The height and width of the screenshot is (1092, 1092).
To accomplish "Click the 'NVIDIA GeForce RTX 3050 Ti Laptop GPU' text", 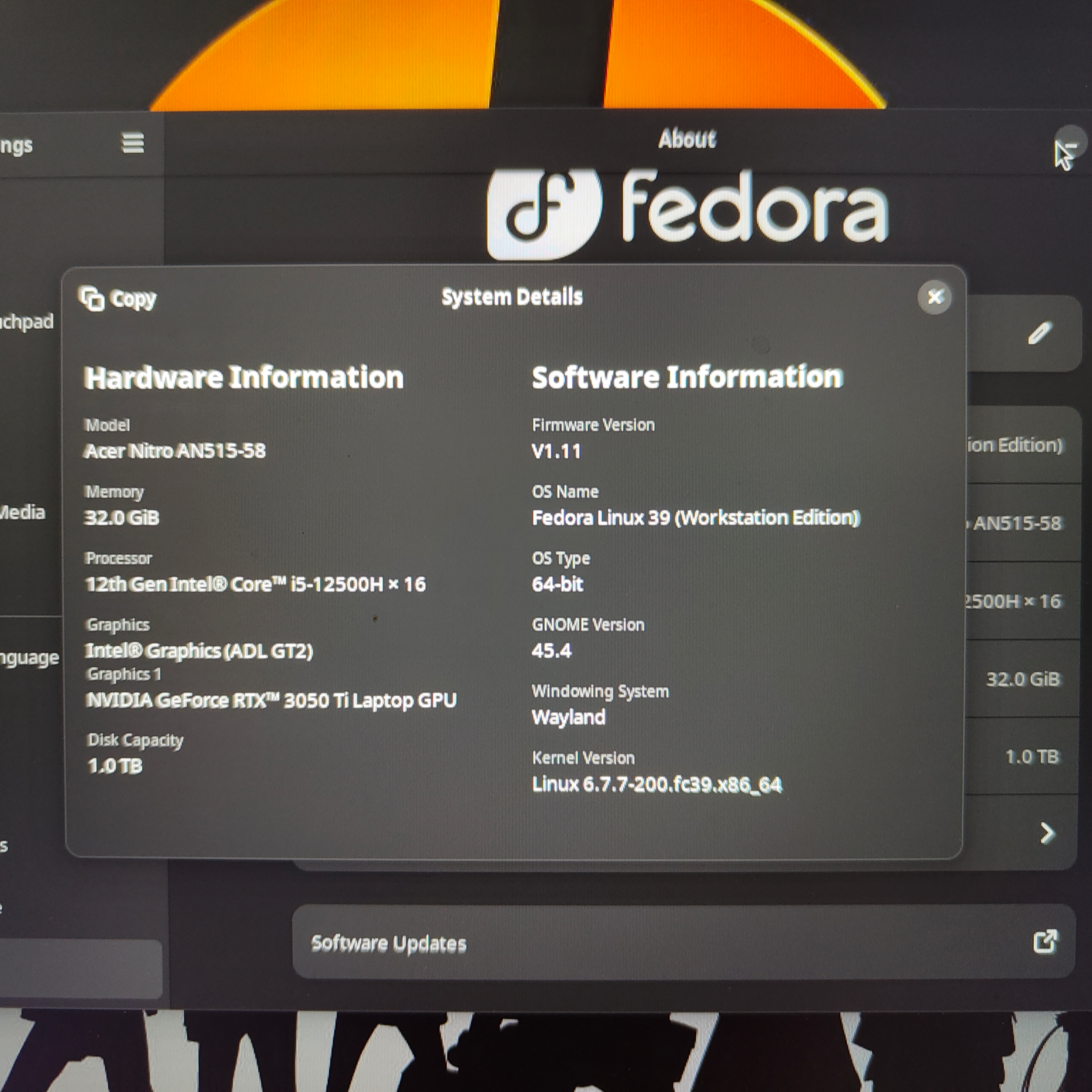I will point(271,700).
